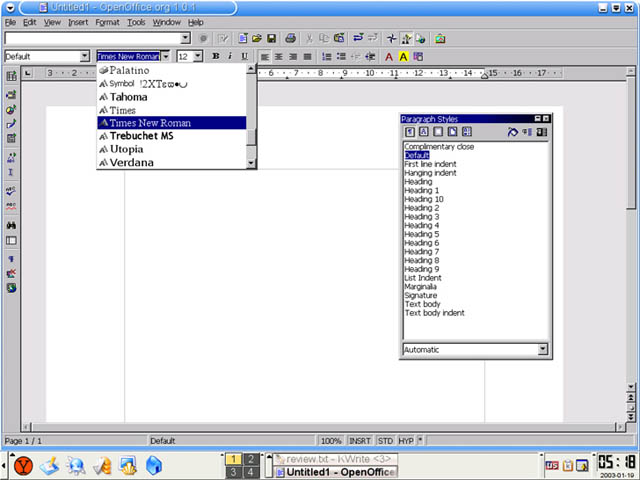Click the yellow Highlighting icon
The image size is (640, 480).
[x=403, y=56]
